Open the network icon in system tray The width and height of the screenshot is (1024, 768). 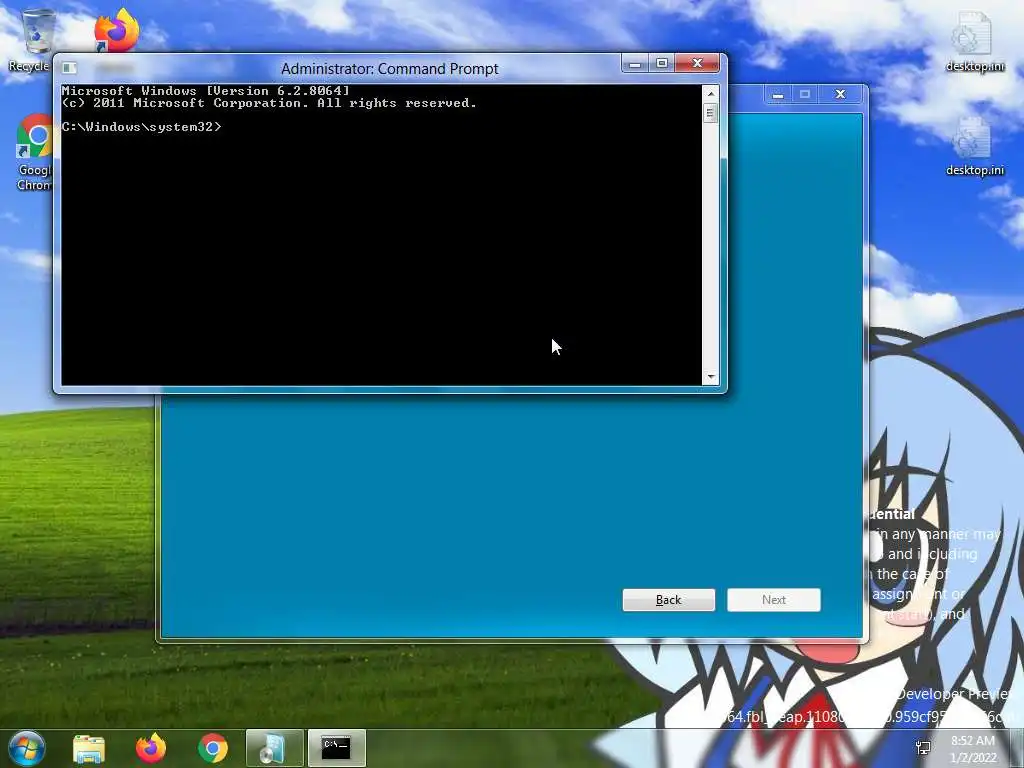923,748
